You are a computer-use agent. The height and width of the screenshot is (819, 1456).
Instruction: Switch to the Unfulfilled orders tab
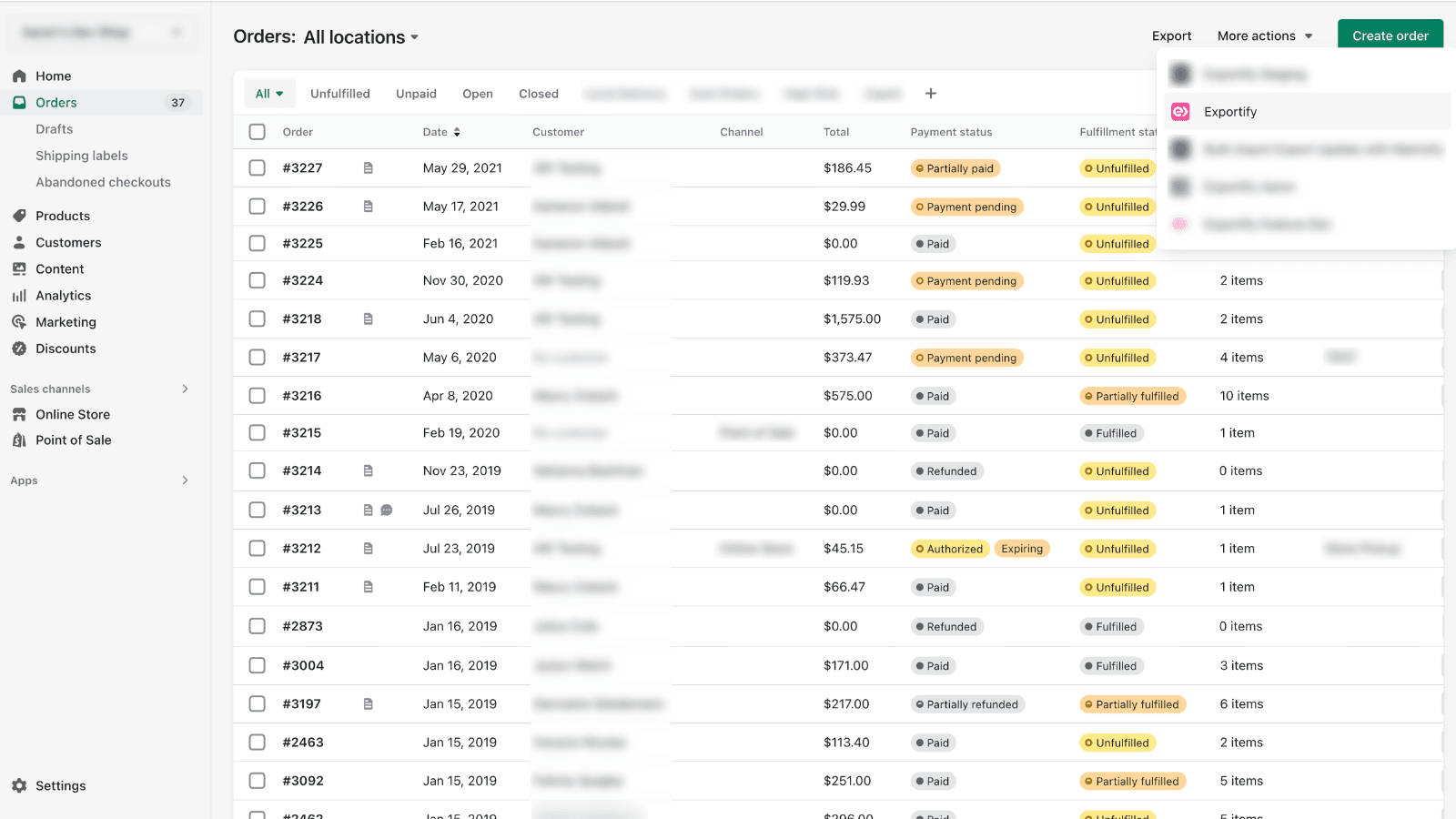[x=340, y=93]
